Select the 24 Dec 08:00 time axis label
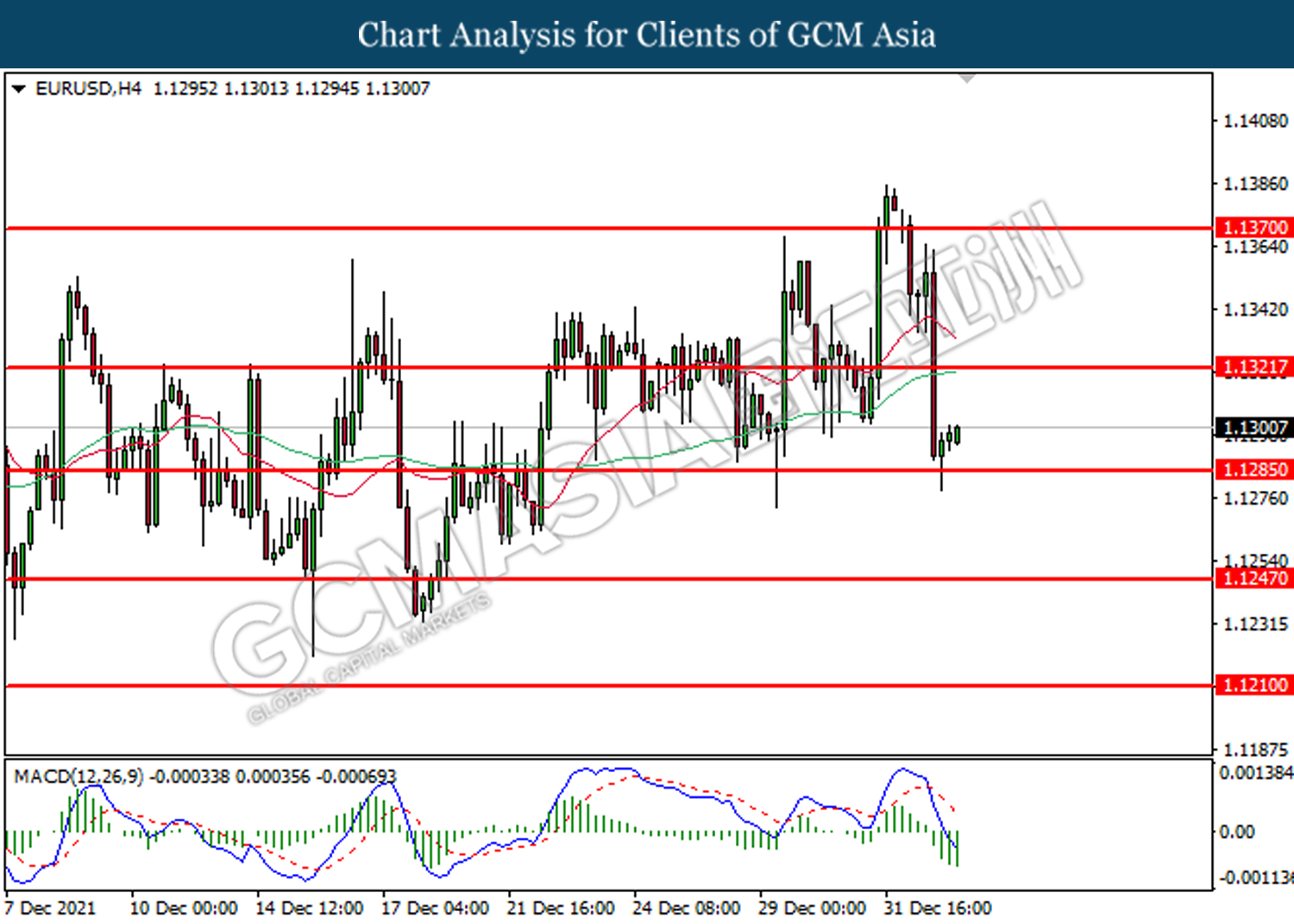The width and height of the screenshot is (1294, 924). (687, 908)
